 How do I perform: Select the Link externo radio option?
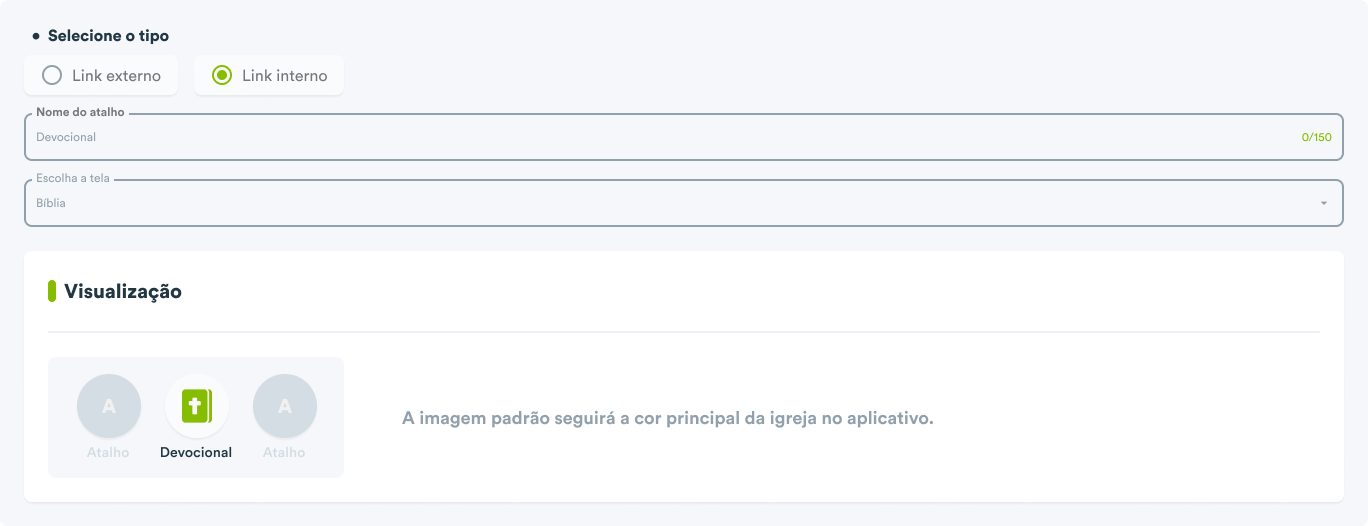pyautogui.click(x=101, y=75)
